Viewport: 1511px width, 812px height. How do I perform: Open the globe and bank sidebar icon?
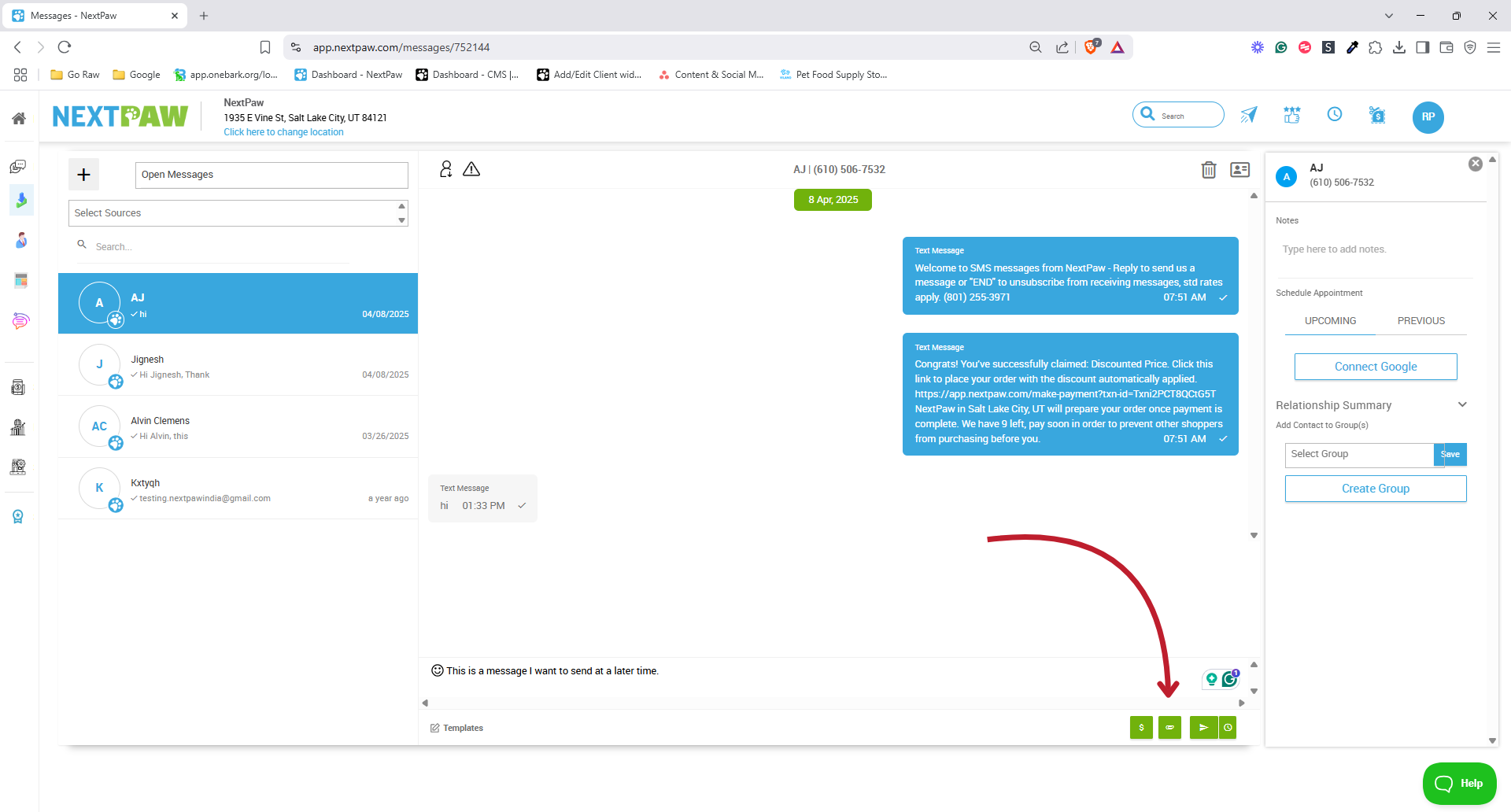[x=18, y=427]
